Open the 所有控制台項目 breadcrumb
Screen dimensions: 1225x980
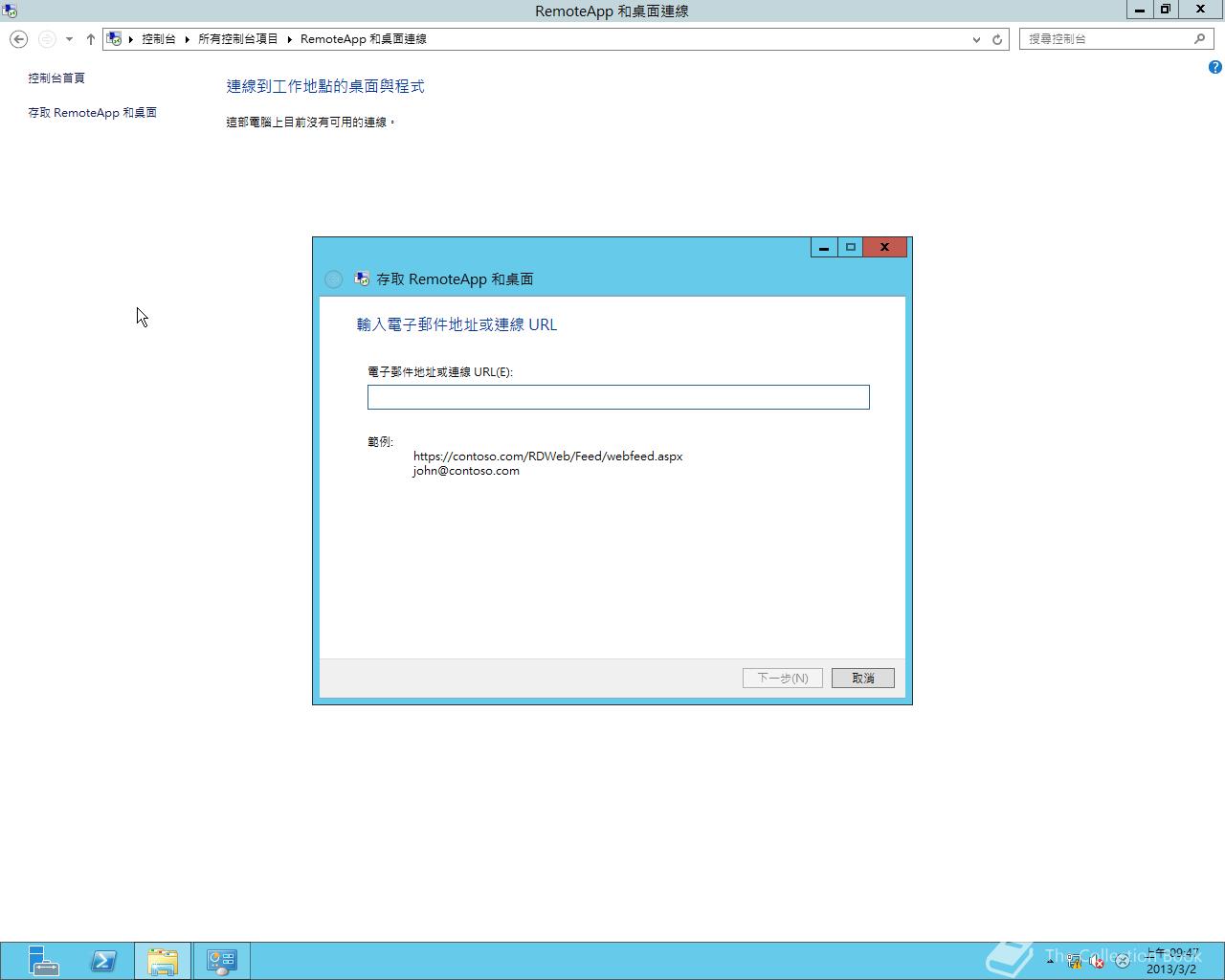click(x=238, y=39)
